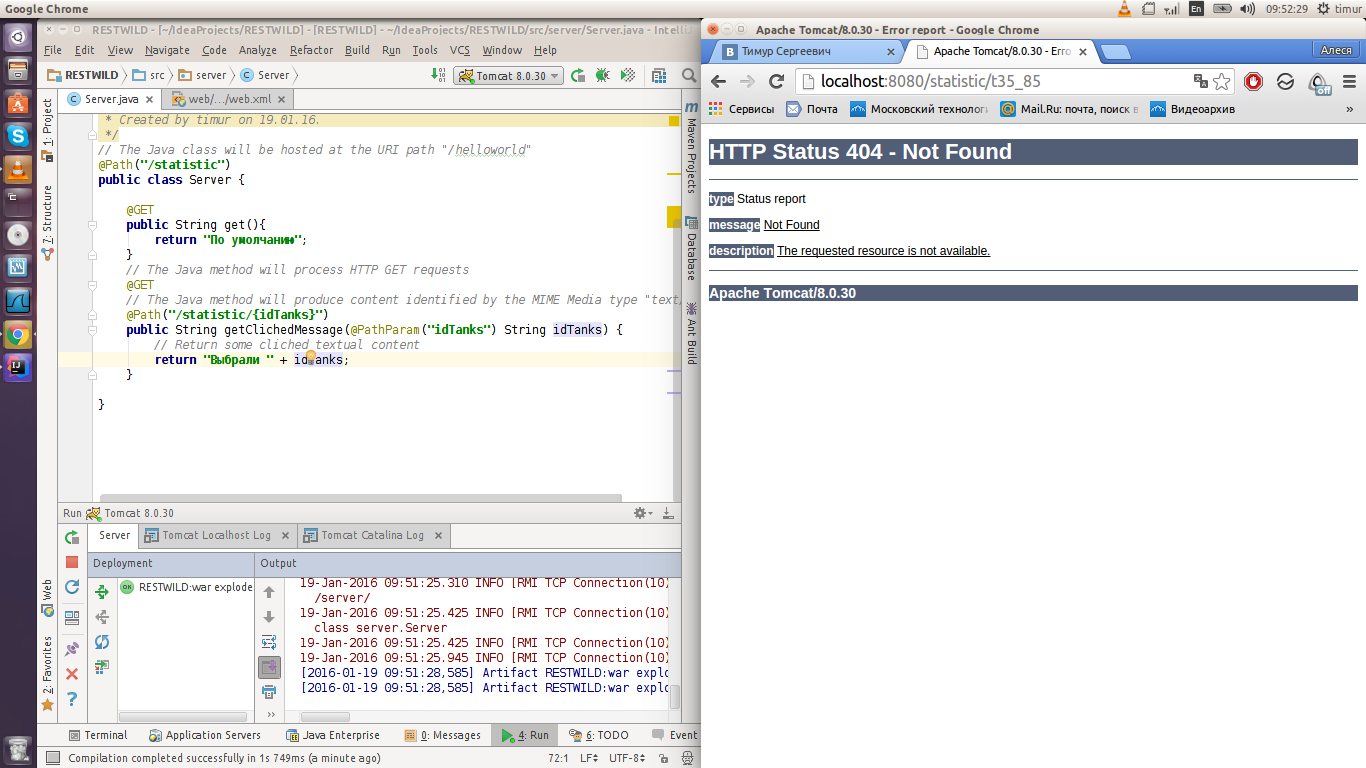Bookmark this page with the star
Viewport: 1366px width, 768px height.
(1221, 82)
